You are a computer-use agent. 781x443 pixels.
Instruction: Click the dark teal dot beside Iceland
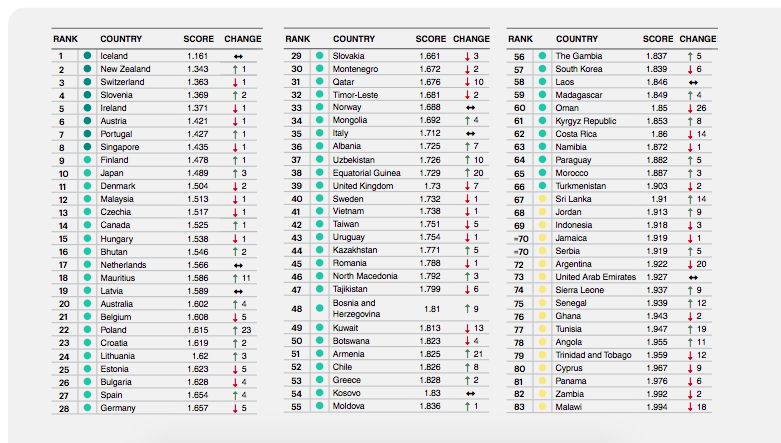click(88, 56)
